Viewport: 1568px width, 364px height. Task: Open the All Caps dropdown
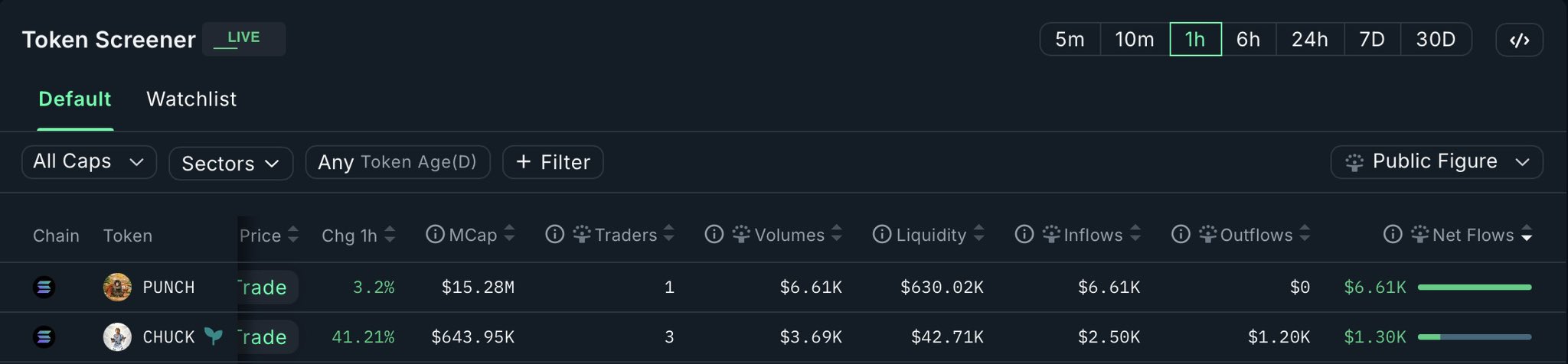(x=89, y=162)
